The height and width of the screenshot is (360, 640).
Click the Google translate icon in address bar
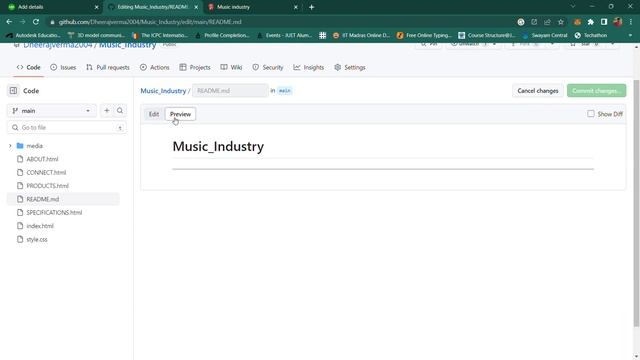521,22
